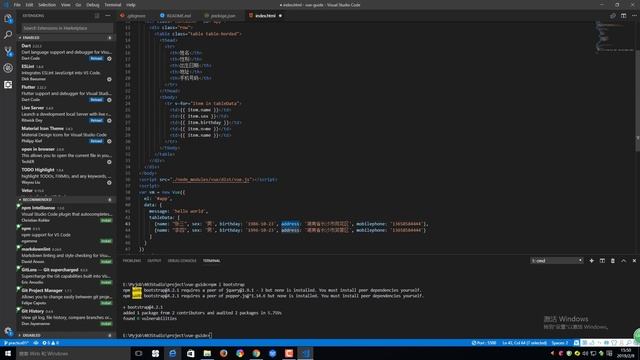Screen dimensions: 640x360
Task: Open the open in browser extension gear
Action: [x=109, y=162]
